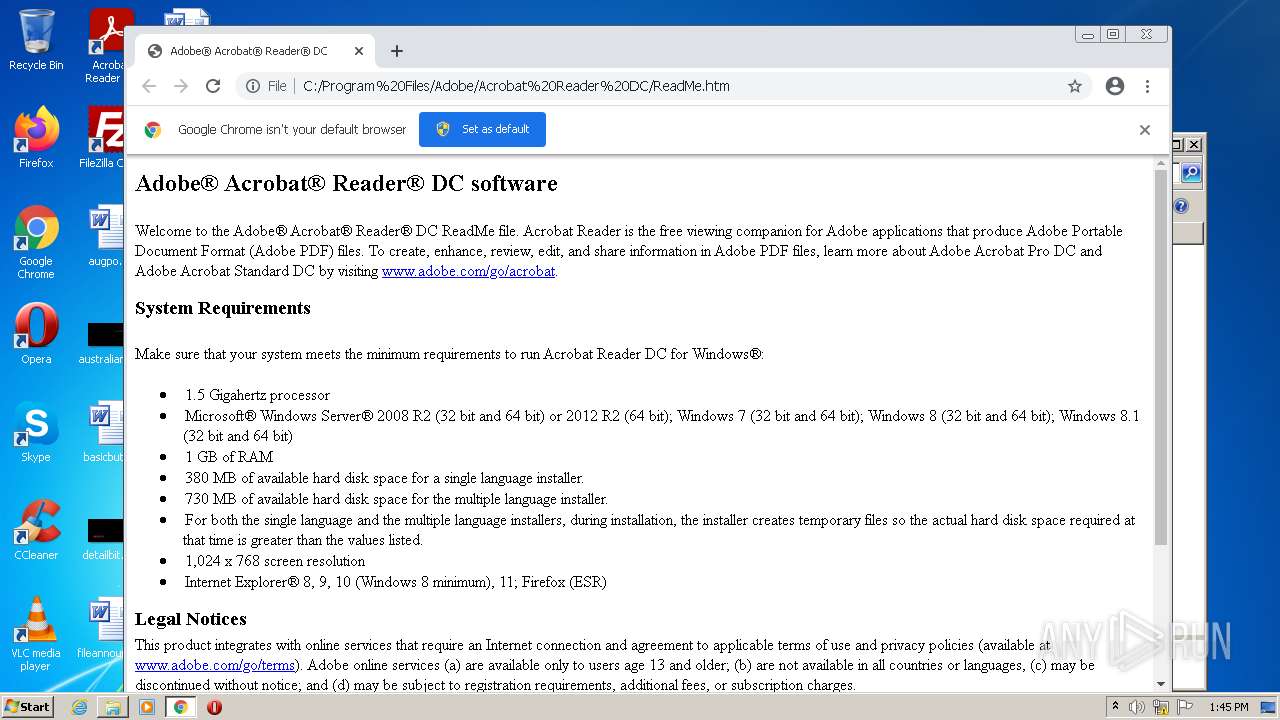Launch Skype desktop shortcut
This screenshot has width=1280, height=720.
(x=36, y=432)
